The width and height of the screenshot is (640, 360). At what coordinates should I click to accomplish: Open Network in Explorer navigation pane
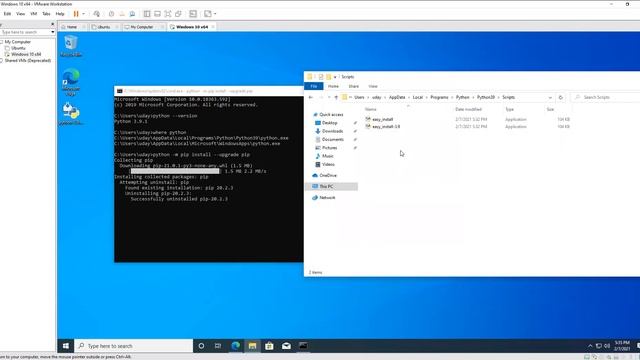point(327,198)
